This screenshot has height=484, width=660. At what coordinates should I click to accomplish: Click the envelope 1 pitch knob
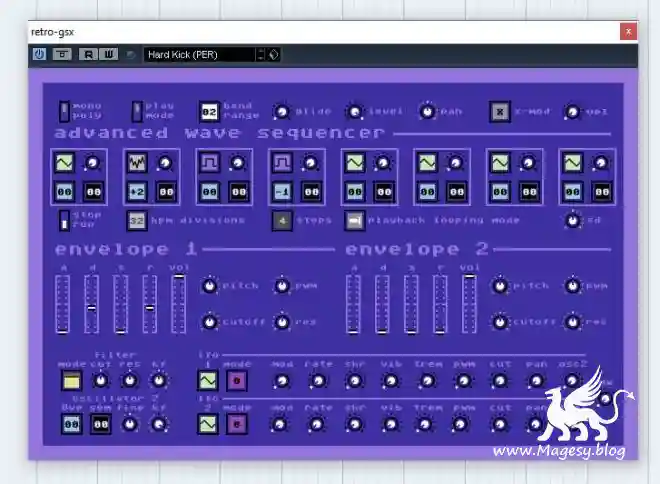[209, 286]
